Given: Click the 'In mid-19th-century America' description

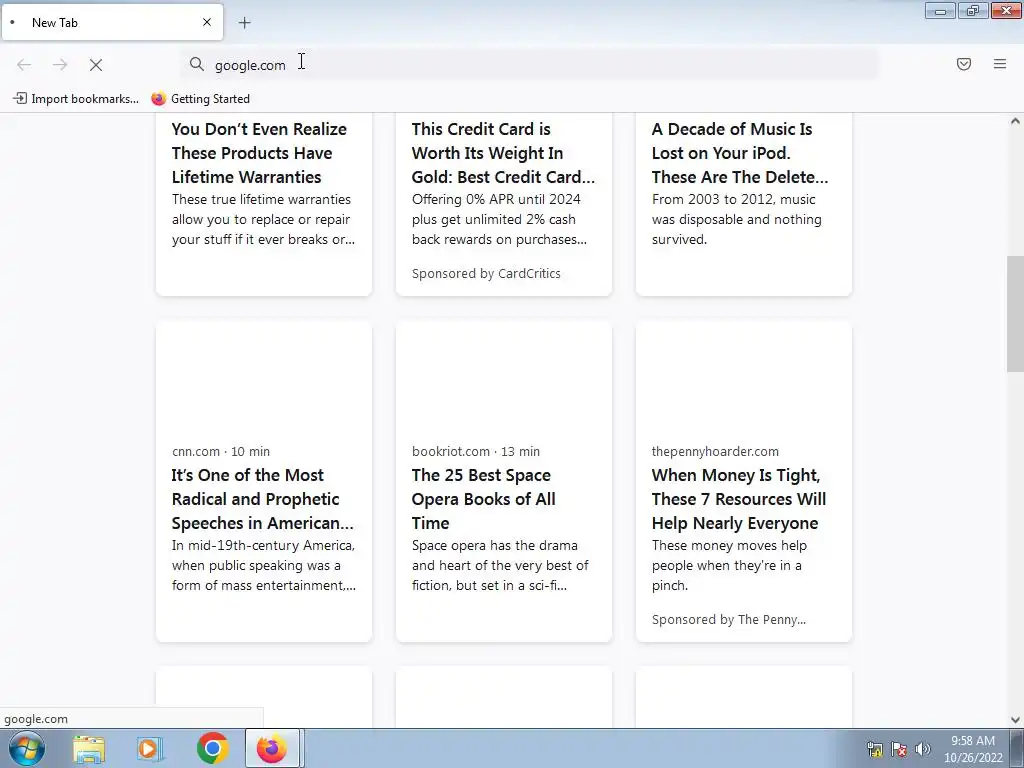Looking at the screenshot, I should (x=264, y=566).
